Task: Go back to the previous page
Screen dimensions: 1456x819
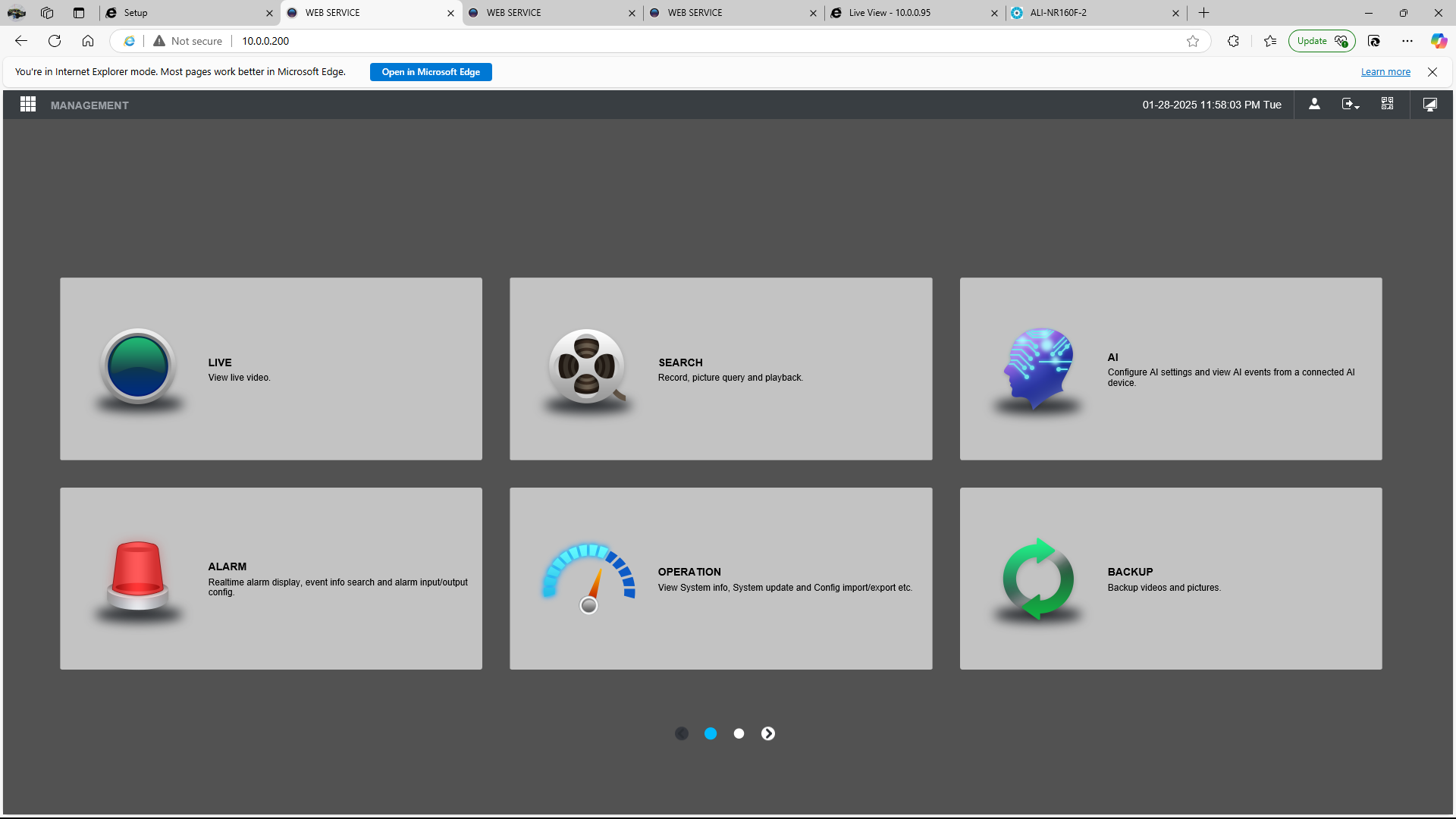Action: 21,41
